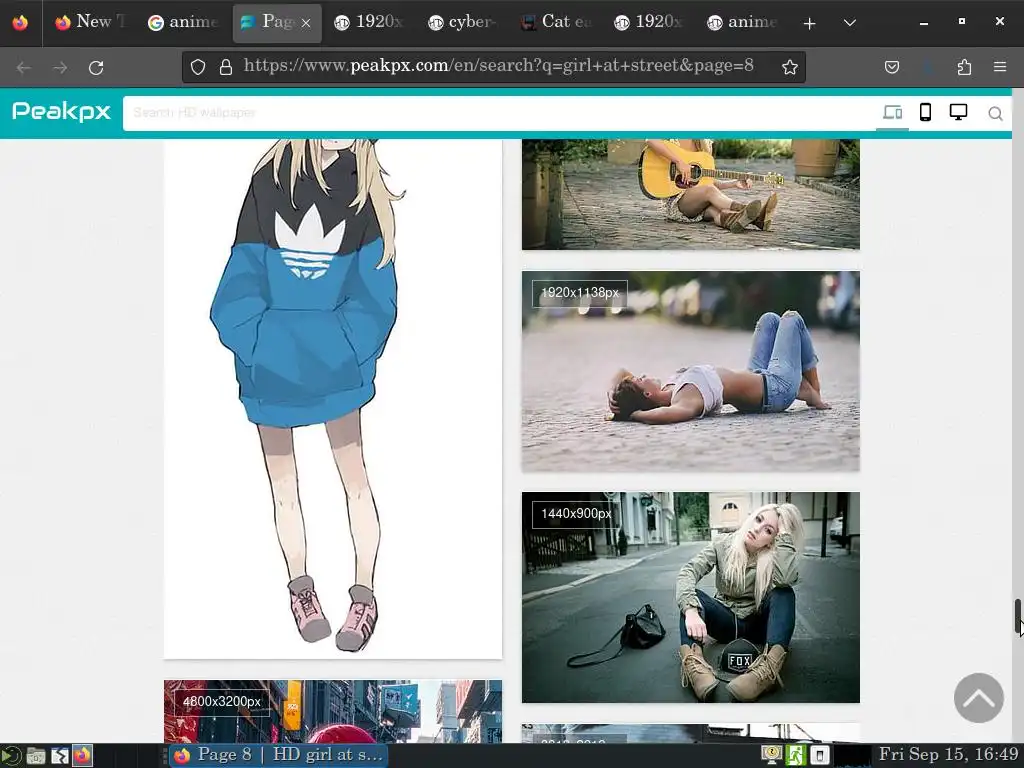This screenshot has height=768, width=1024.
Task: Select the desktop monitor wallpaper filter
Action: coord(958,112)
